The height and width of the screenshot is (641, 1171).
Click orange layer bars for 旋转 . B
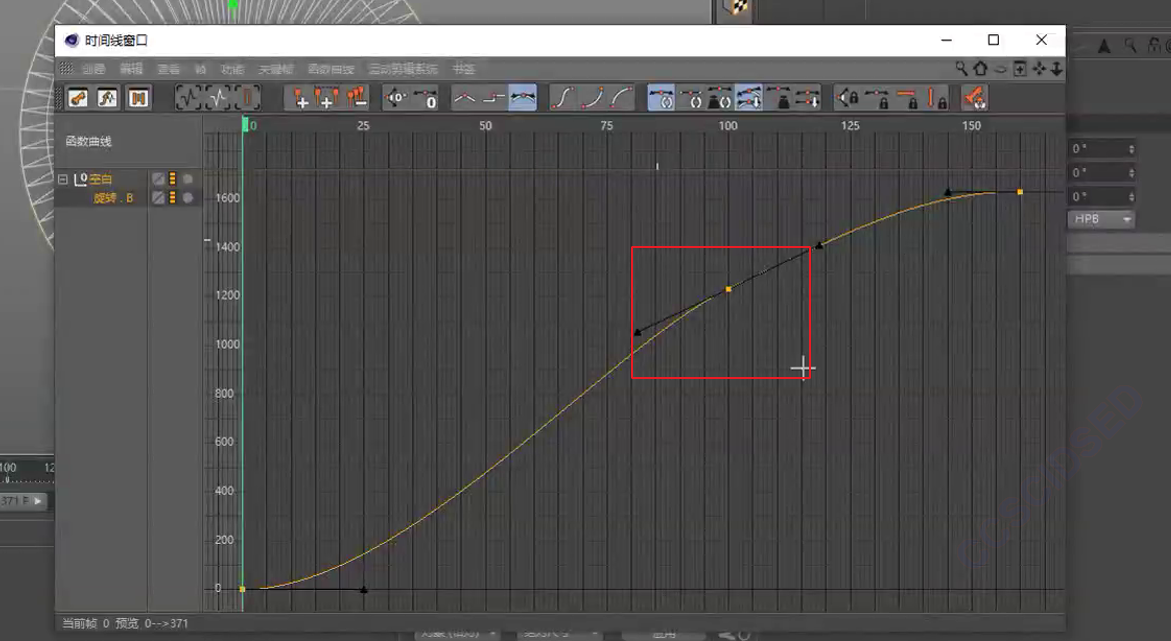173,197
